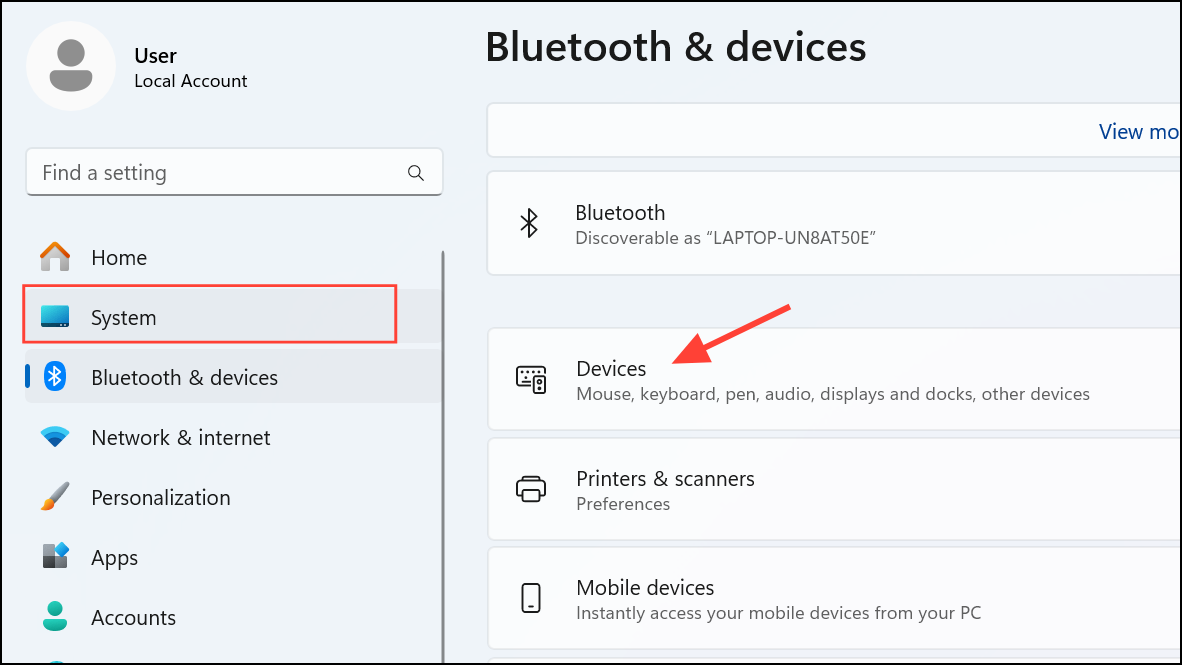Click inside the Find a setting field
Image resolution: width=1182 pixels, height=665 pixels.
[x=200, y=172]
